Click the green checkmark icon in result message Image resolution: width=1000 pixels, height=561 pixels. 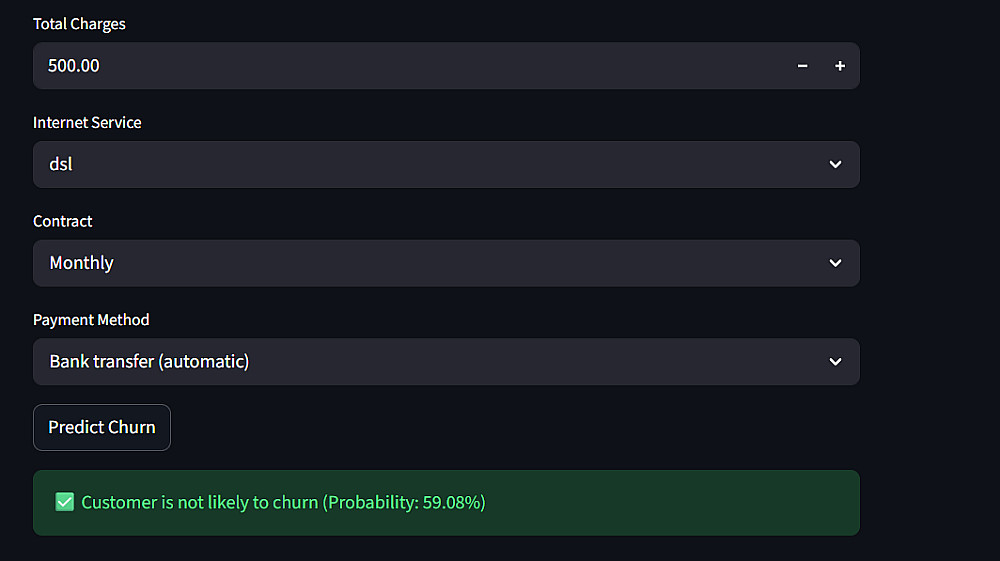[65, 502]
